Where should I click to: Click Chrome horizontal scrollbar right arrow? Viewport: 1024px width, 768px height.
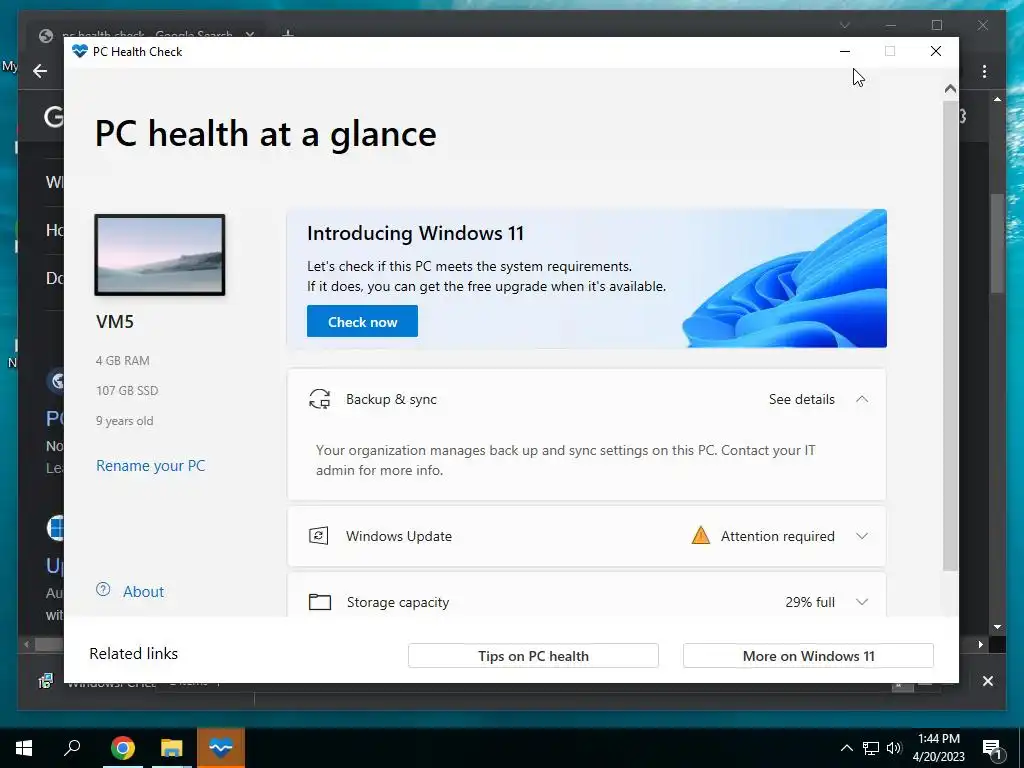pos(980,645)
